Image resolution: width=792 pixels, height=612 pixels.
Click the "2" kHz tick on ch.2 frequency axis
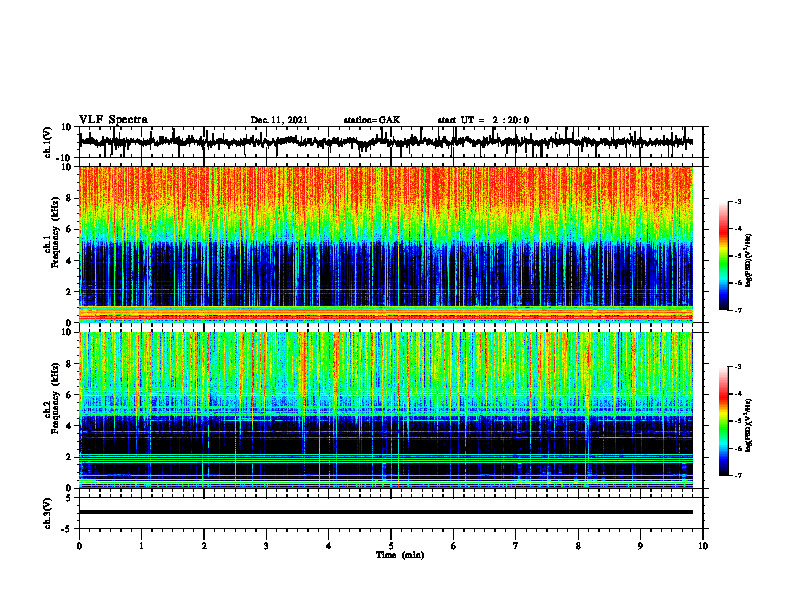[69, 457]
